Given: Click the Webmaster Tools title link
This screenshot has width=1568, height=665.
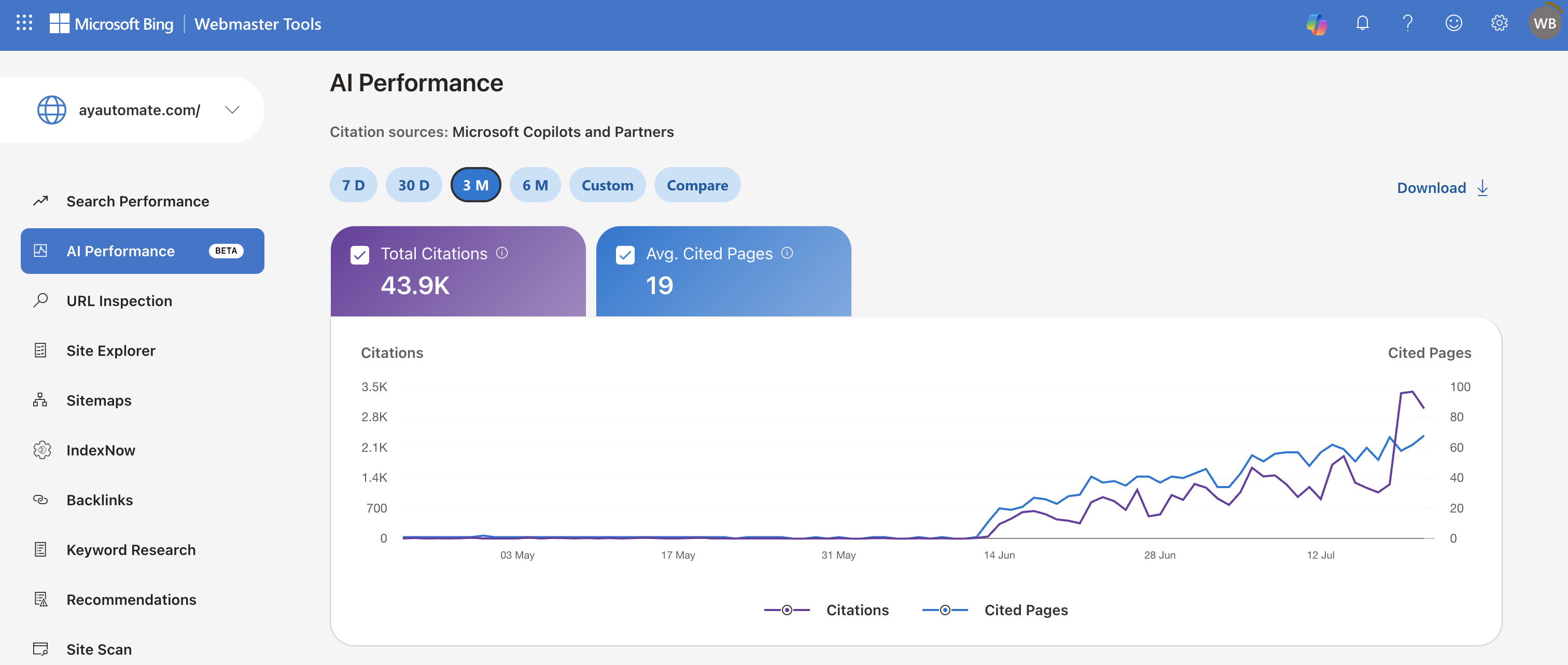Looking at the screenshot, I should pyautogui.click(x=258, y=24).
